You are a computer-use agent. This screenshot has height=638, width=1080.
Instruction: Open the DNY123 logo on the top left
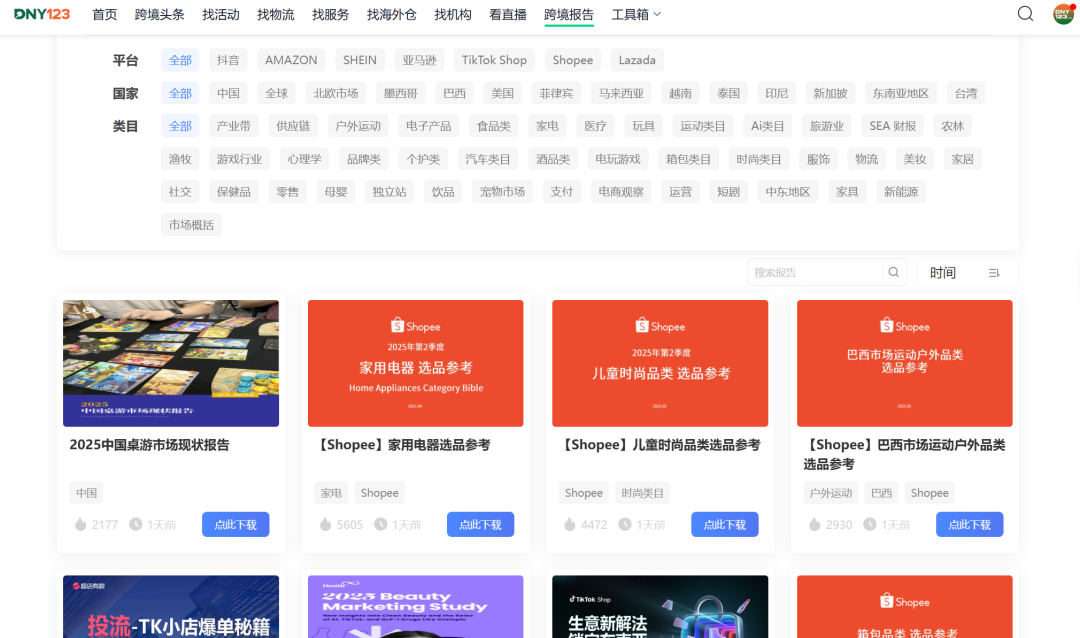click(x=42, y=14)
